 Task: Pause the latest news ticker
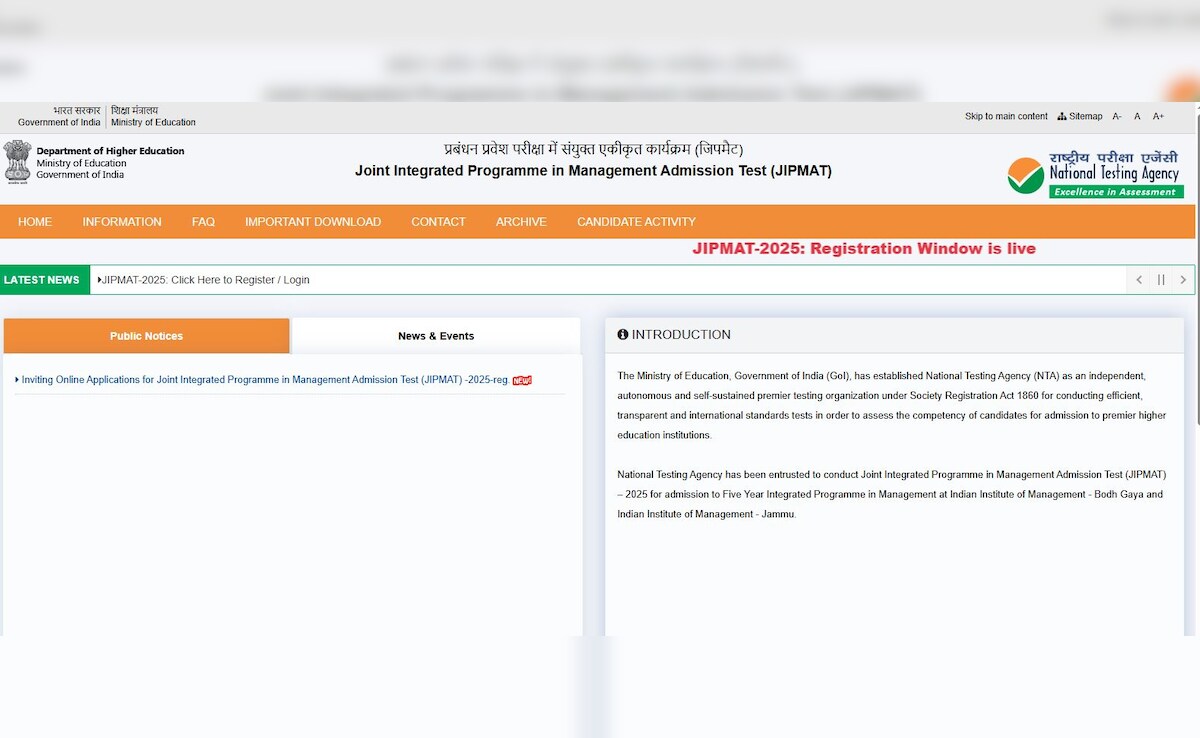(x=1161, y=280)
